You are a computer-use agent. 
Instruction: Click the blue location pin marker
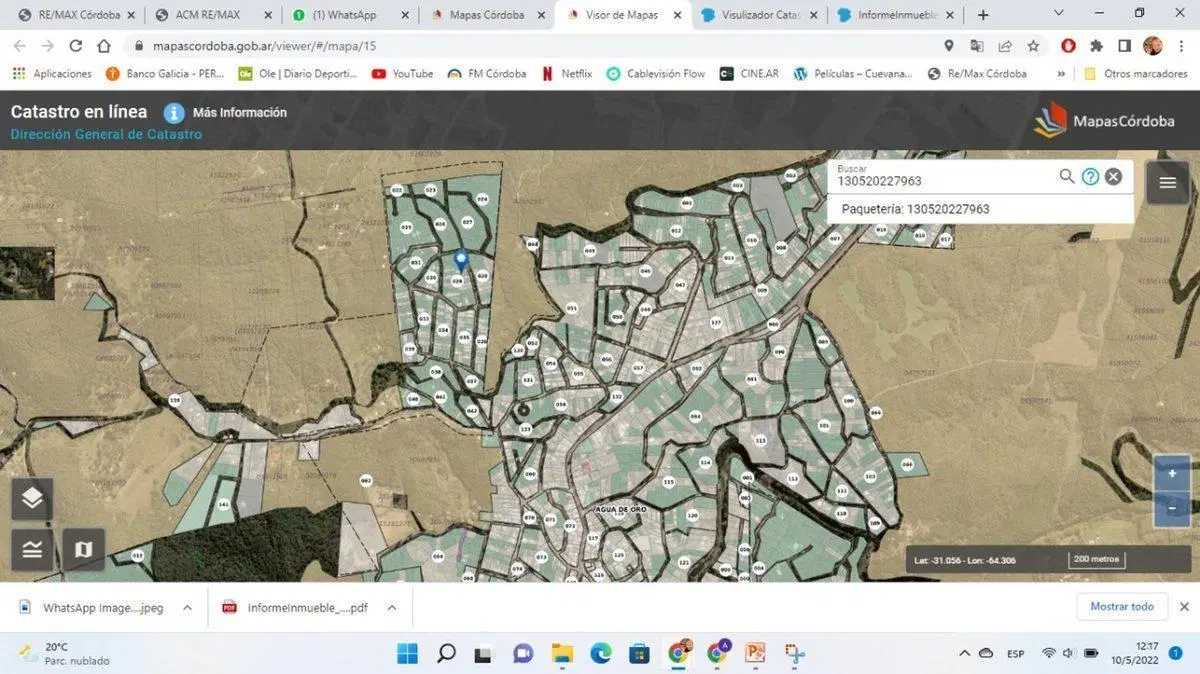click(461, 261)
